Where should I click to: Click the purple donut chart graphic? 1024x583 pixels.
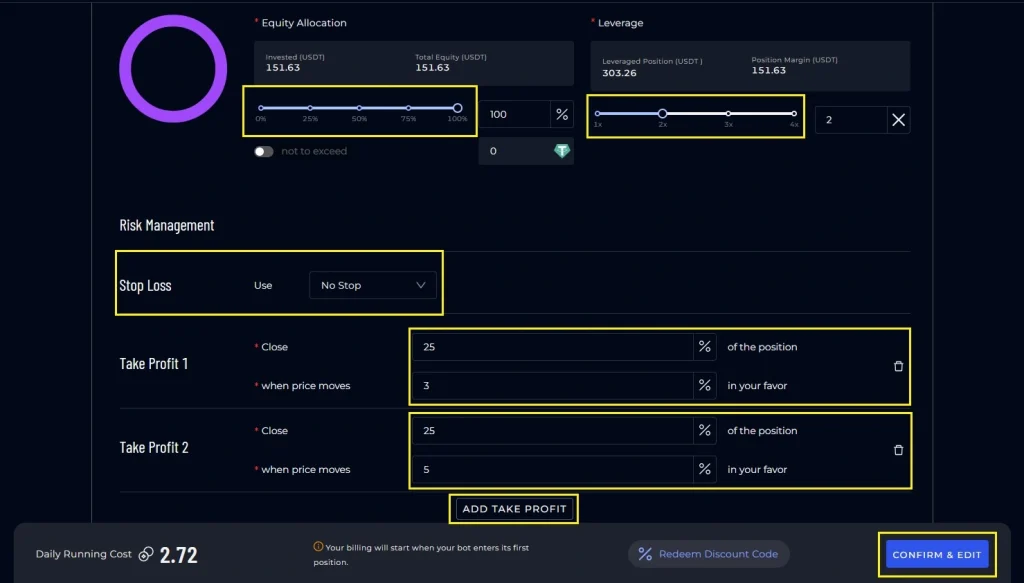[x=173, y=68]
